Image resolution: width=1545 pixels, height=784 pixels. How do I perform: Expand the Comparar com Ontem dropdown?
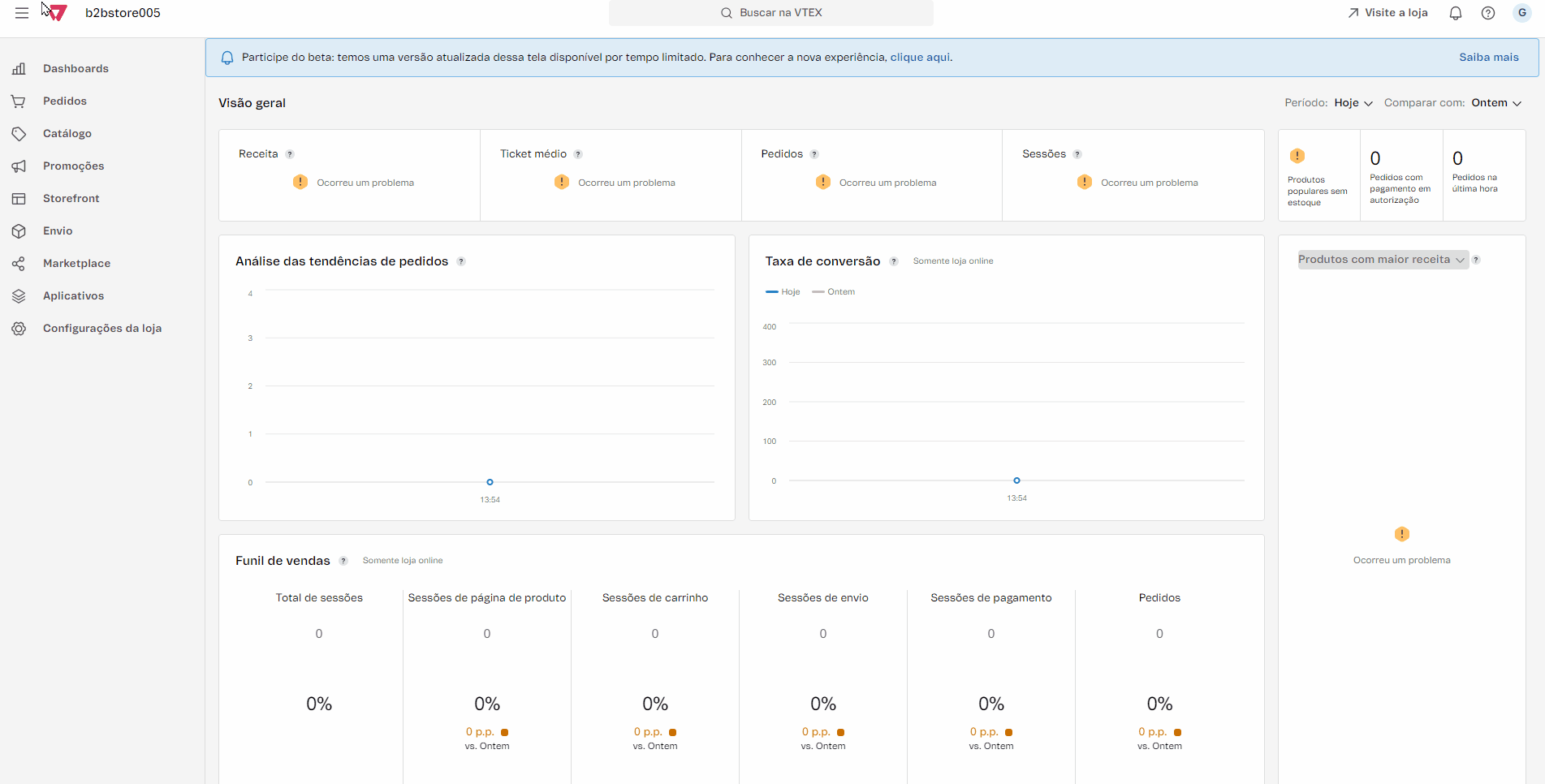1496,103
